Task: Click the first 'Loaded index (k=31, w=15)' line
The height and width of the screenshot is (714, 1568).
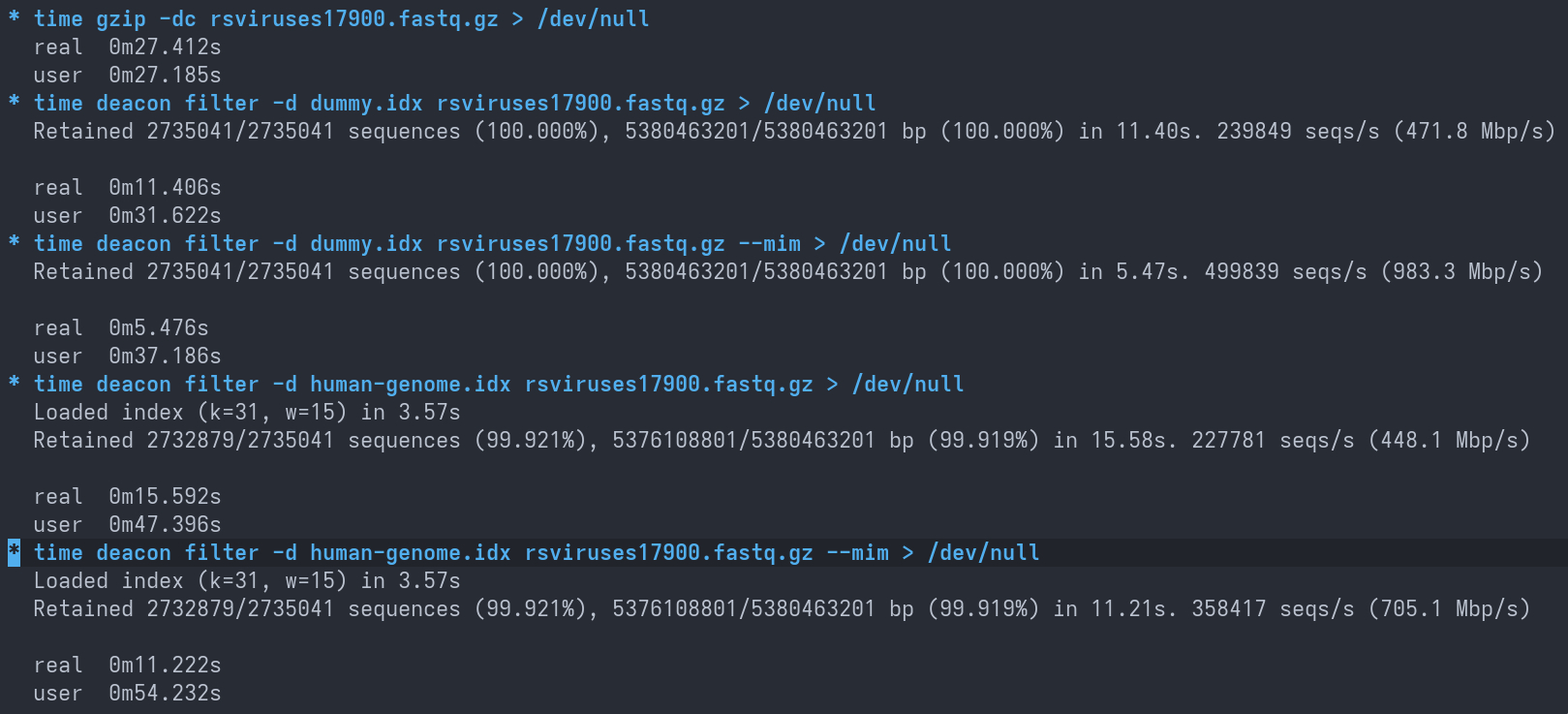Action: pyautogui.click(x=247, y=412)
